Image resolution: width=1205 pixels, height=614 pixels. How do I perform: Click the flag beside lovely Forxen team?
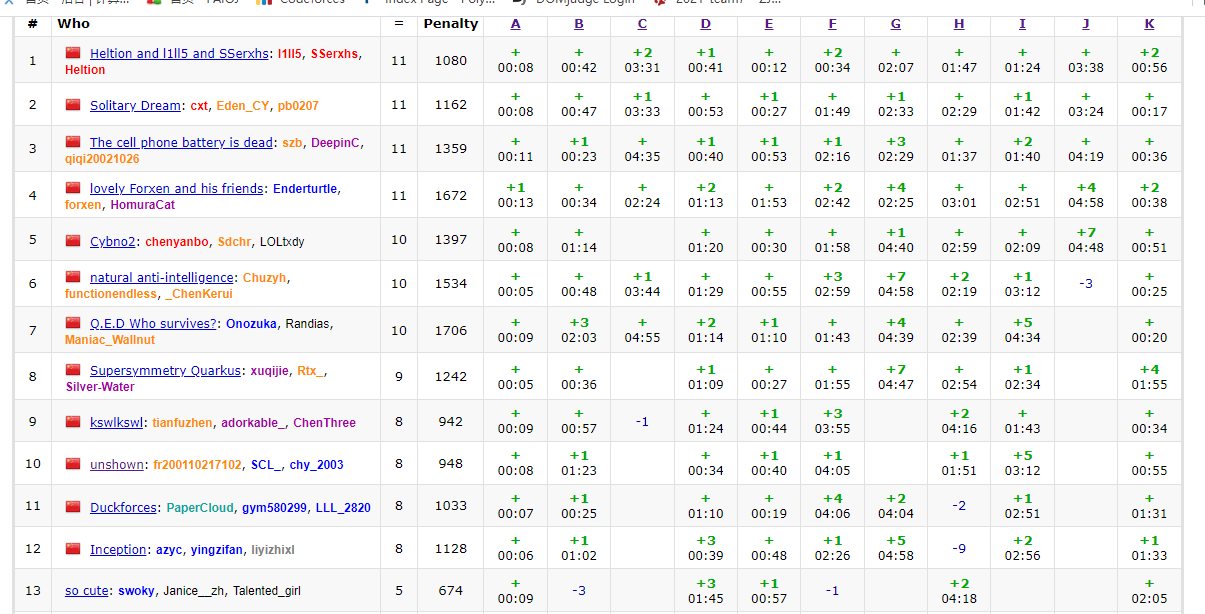point(73,188)
